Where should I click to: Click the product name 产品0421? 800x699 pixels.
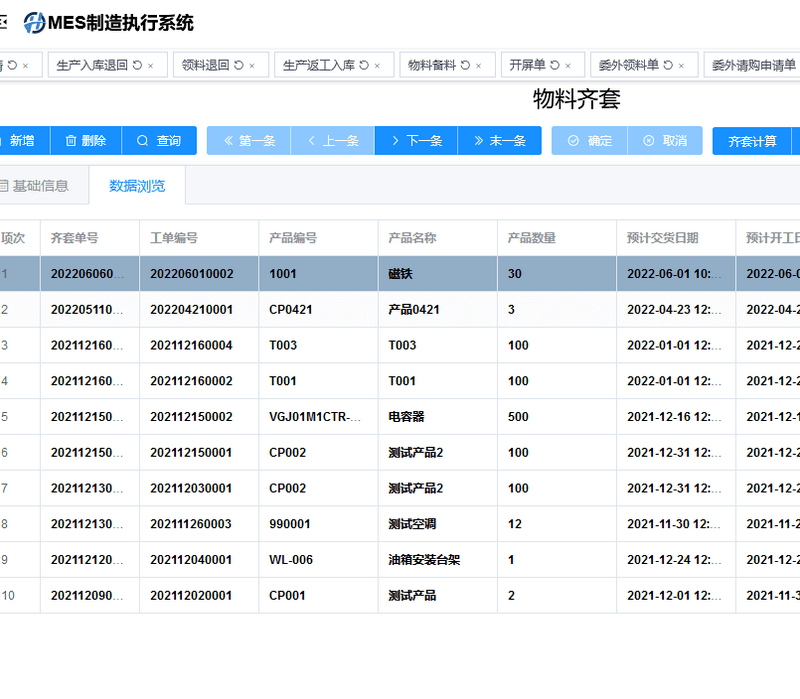click(x=414, y=310)
